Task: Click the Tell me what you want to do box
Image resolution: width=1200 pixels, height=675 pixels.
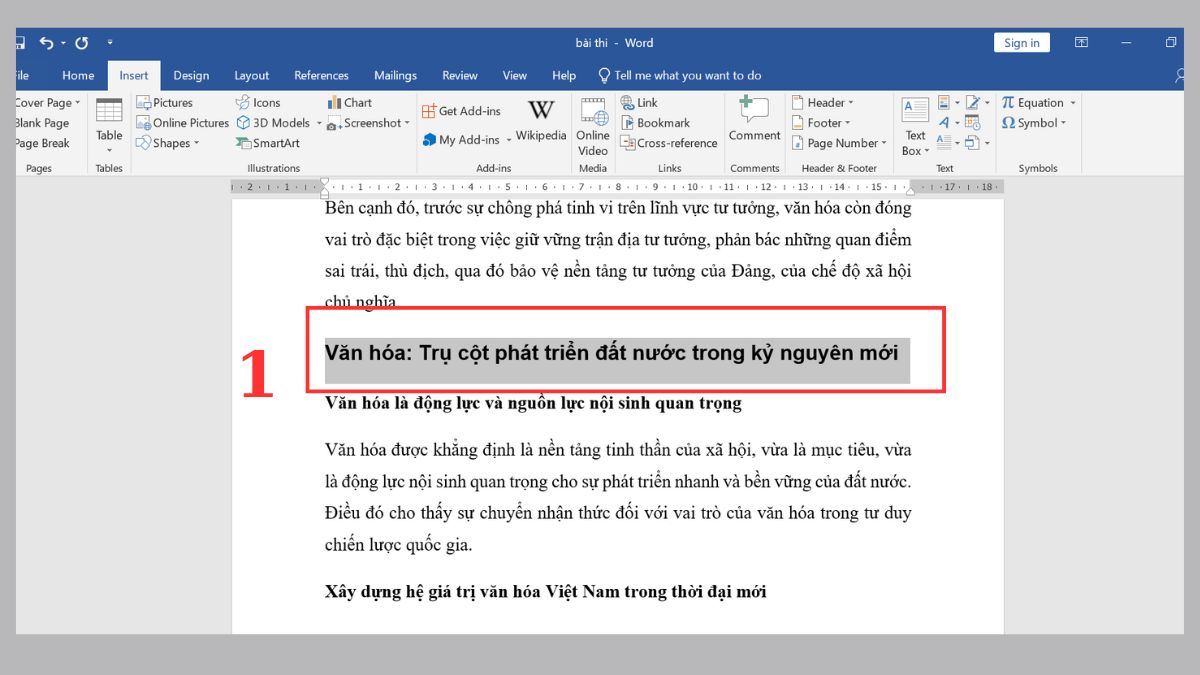Action: (x=686, y=75)
